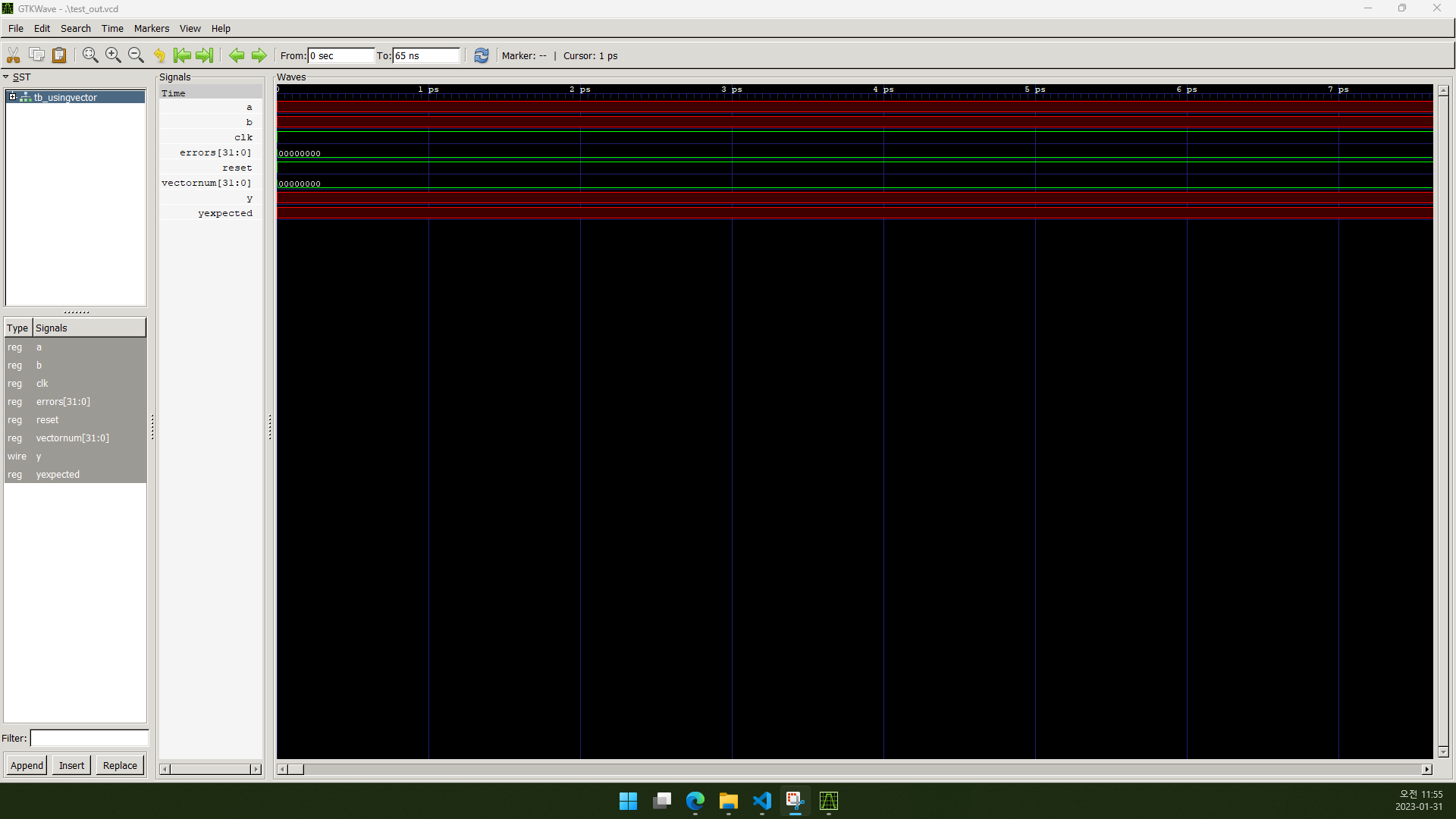Click the Insert button
The height and width of the screenshot is (819, 1456).
(x=72, y=765)
